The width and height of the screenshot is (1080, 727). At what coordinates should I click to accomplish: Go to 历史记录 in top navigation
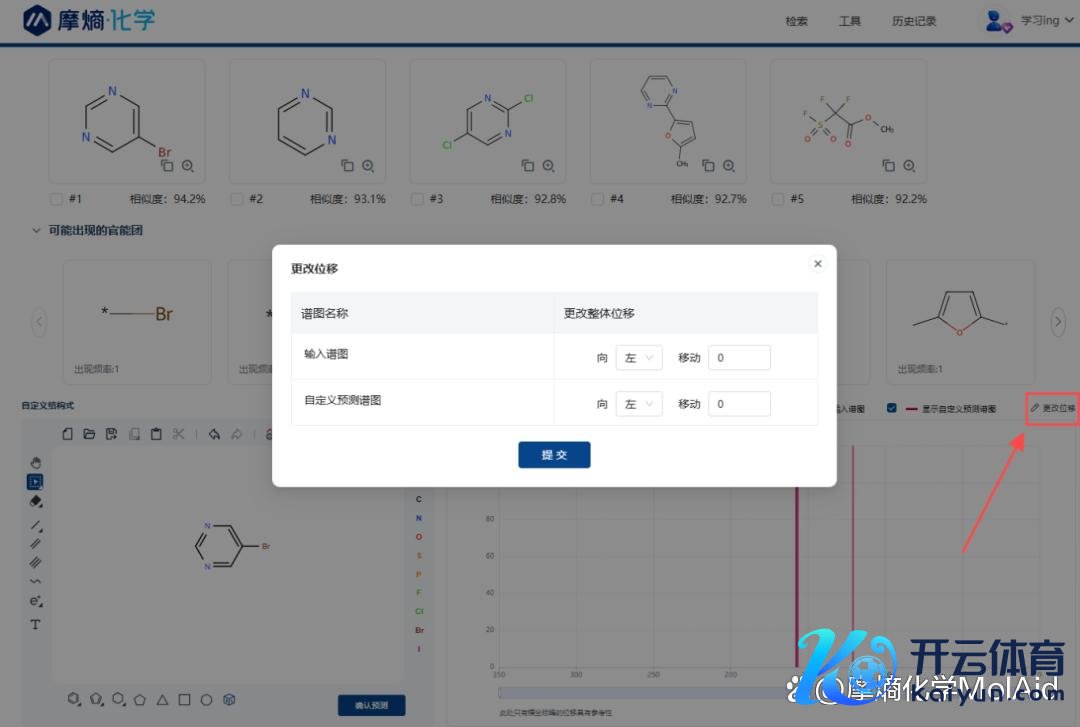point(914,21)
